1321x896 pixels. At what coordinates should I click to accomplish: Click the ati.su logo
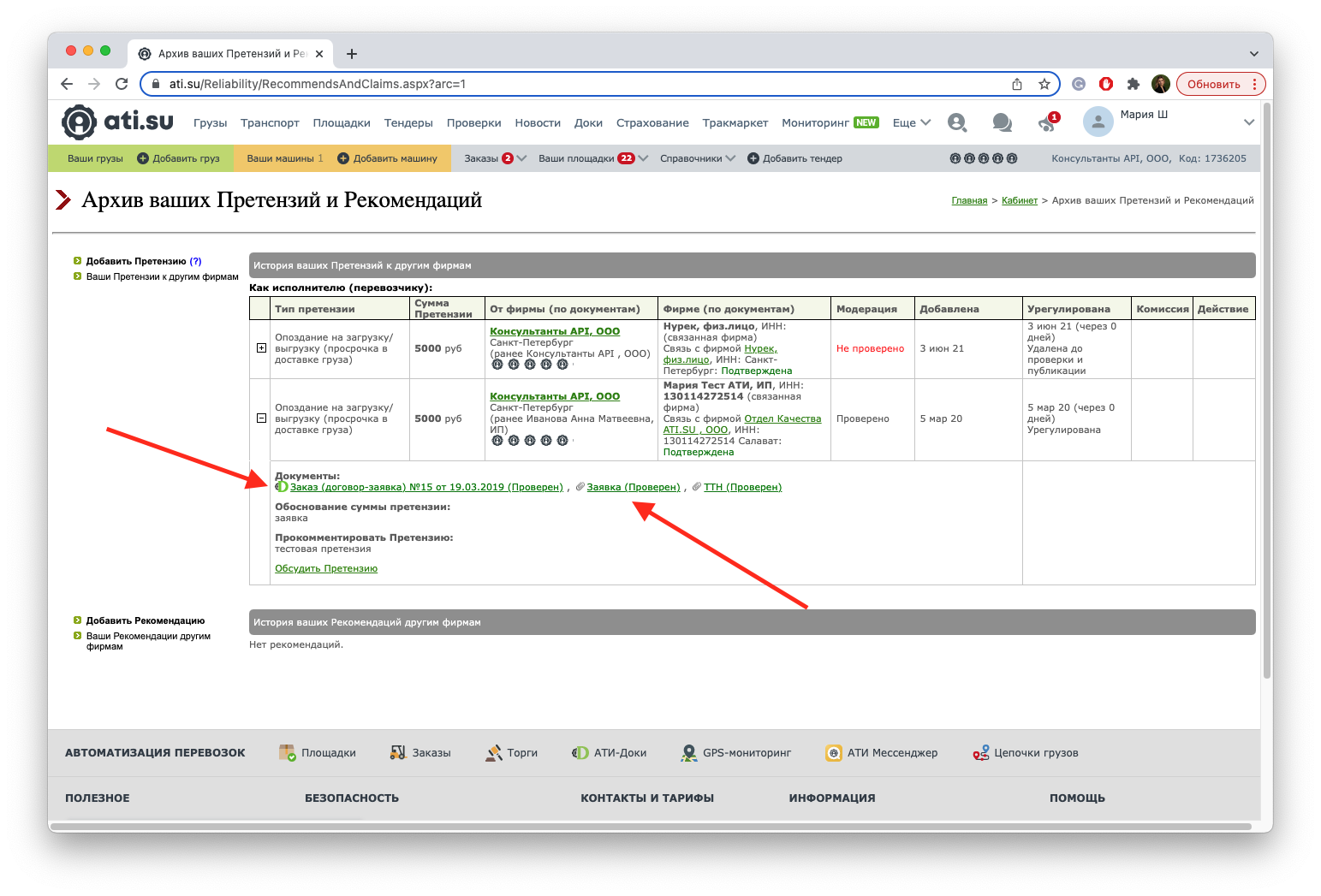click(x=117, y=122)
